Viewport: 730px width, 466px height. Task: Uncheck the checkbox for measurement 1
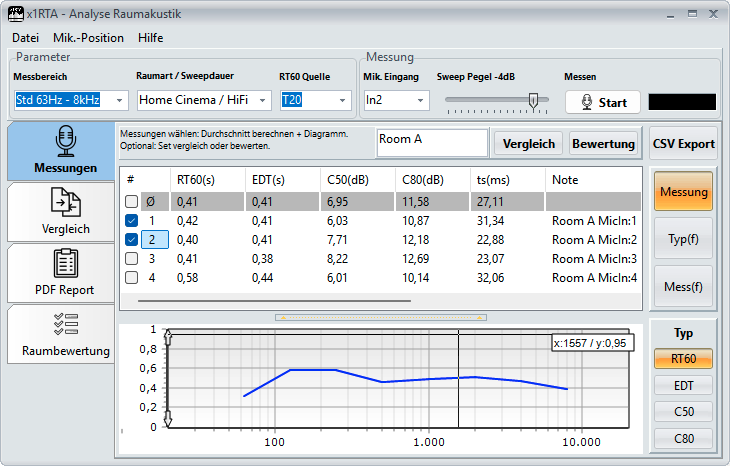point(132,221)
